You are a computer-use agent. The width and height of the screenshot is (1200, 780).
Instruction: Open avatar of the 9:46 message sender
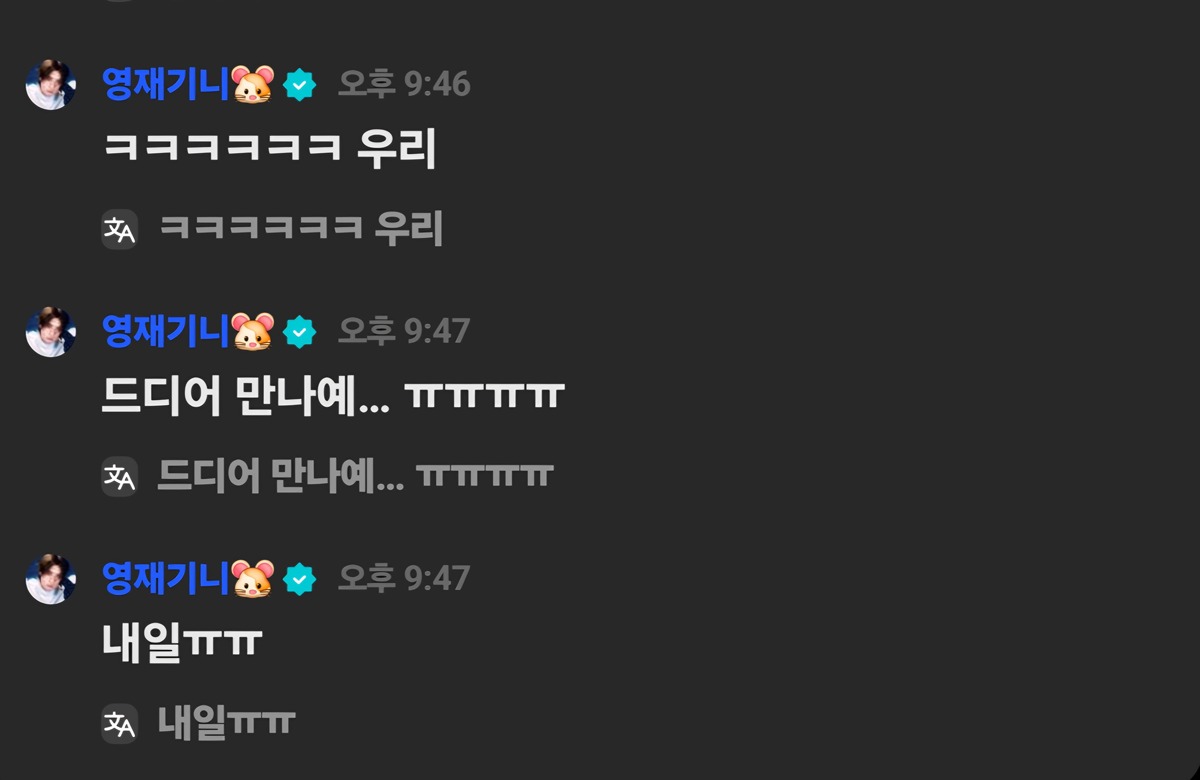(50, 85)
